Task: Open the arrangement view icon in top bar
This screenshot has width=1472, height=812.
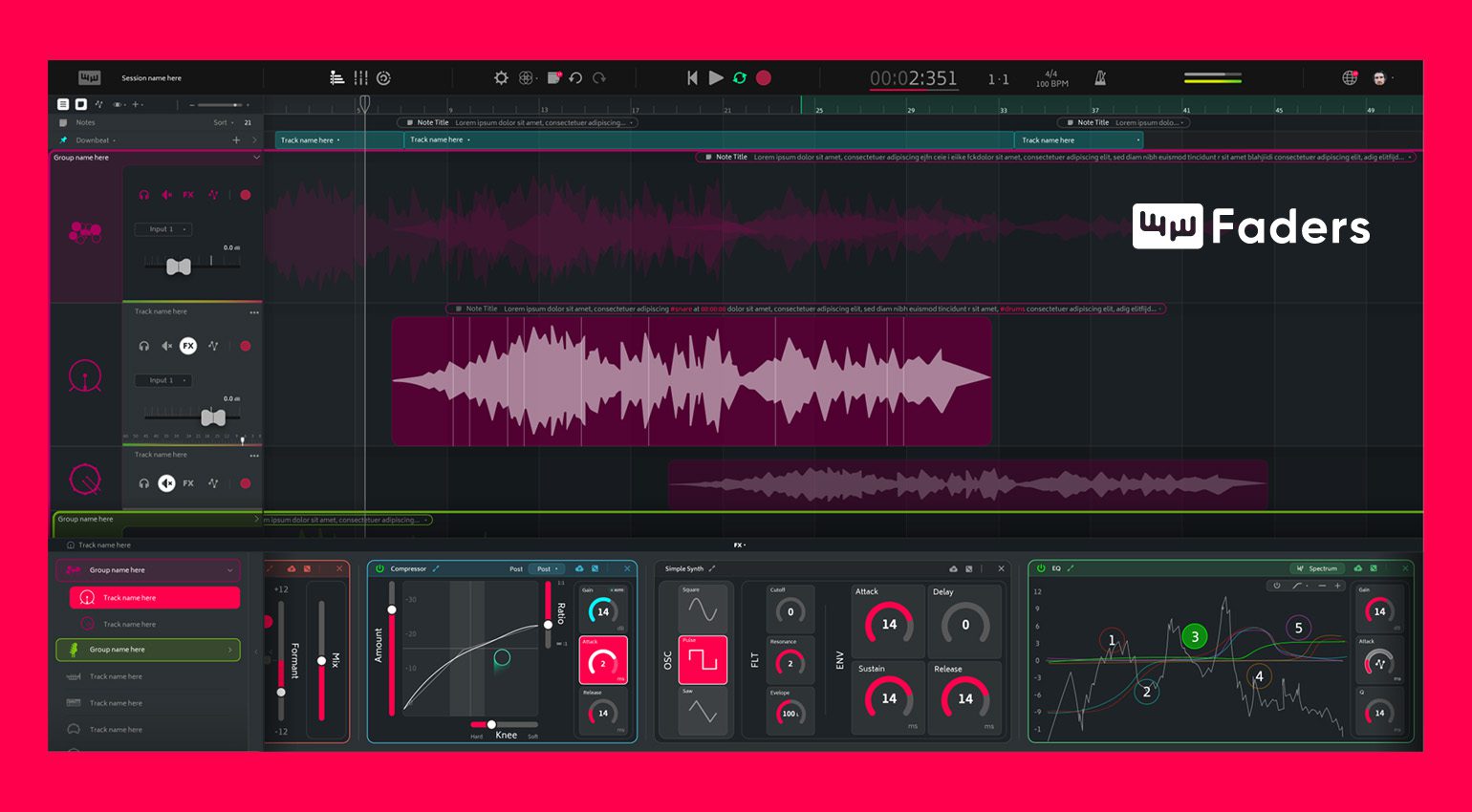Action: [336, 78]
